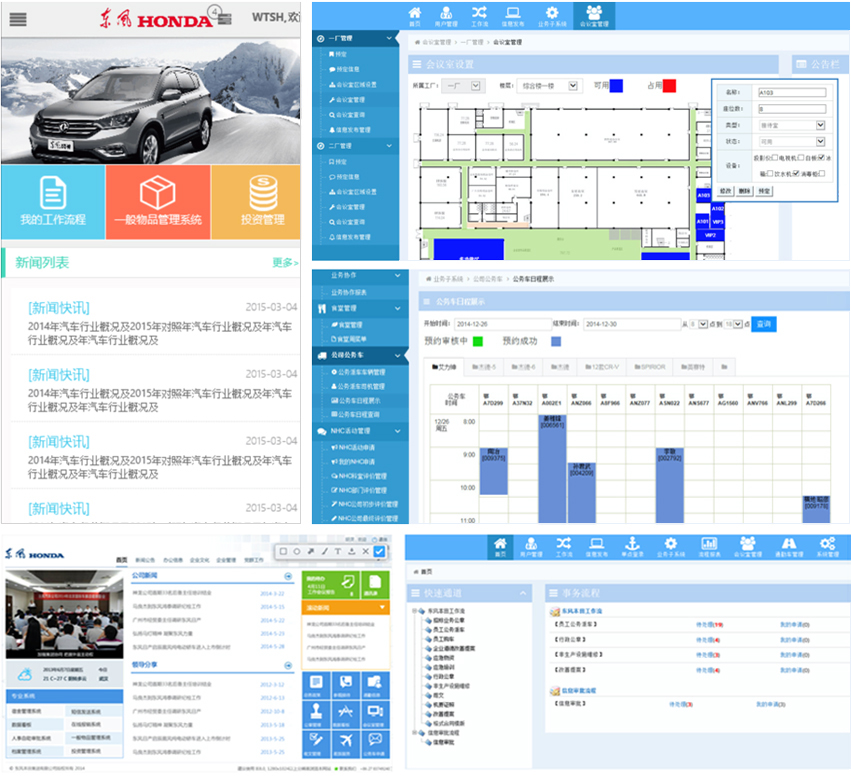The width and height of the screenshot is (851, 780).
Task: Switch to the 12款CR-V vehicle tab
Action: pos(602,367)
